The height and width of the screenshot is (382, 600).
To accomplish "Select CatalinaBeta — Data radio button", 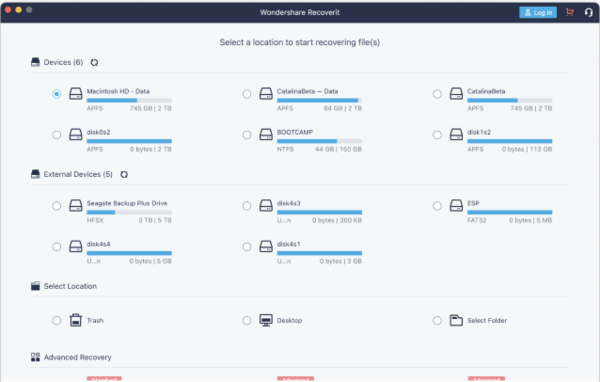I will point(247,94).
